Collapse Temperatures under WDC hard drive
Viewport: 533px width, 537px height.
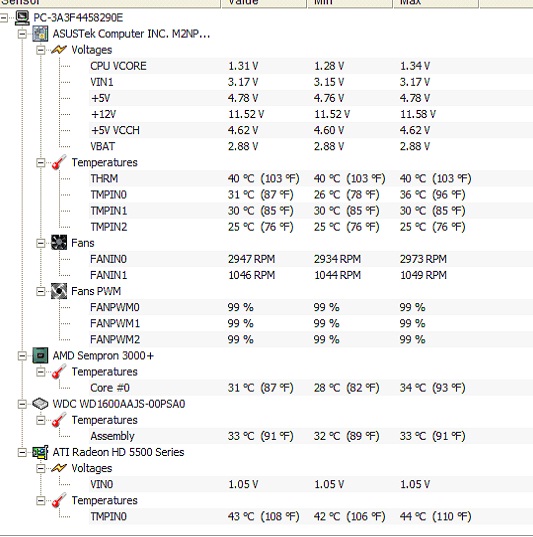coord(41,420)
